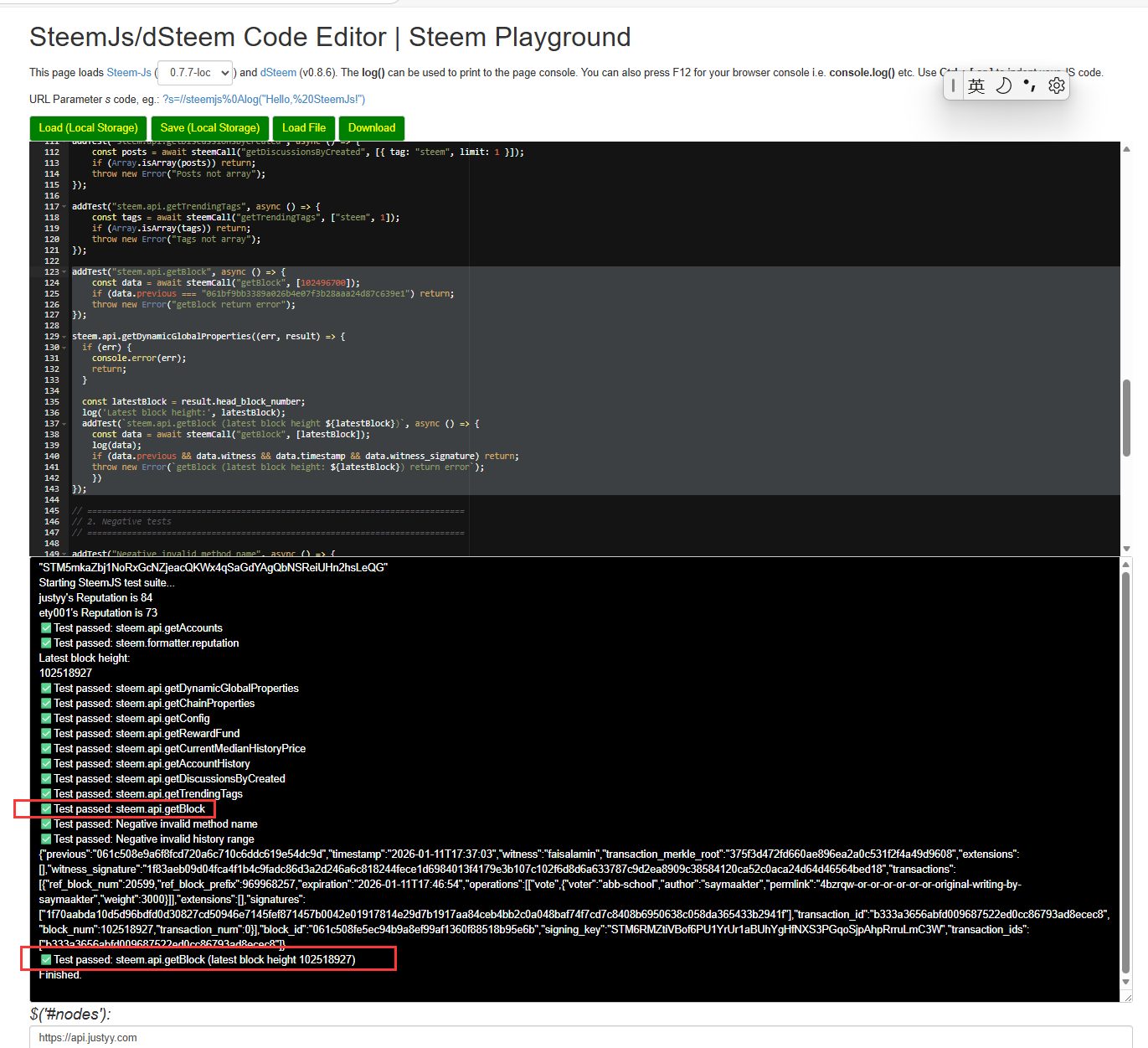Collapse the code fold arrow at line 117
This screenshot has width=1148, height=1048.
64,207
